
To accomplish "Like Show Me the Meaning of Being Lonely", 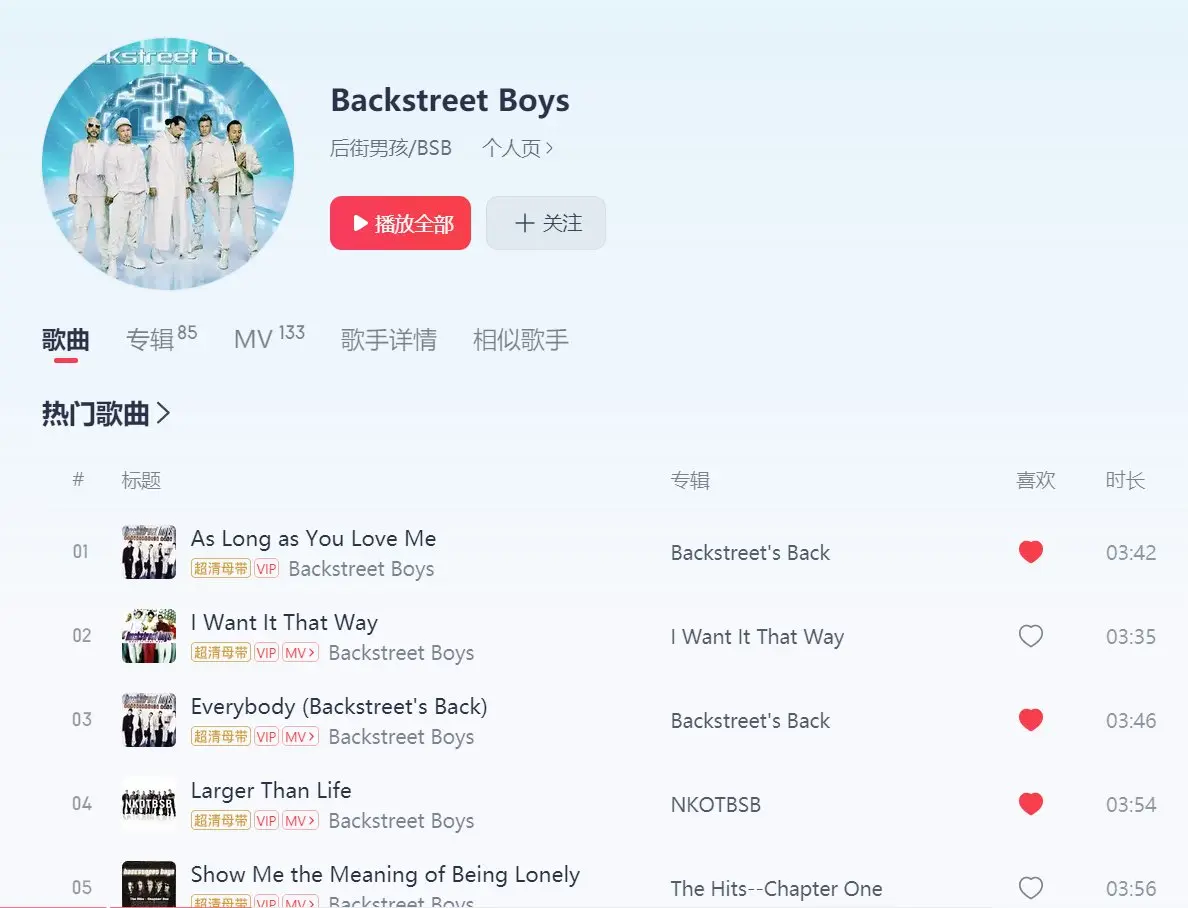I will [1030, 888].
